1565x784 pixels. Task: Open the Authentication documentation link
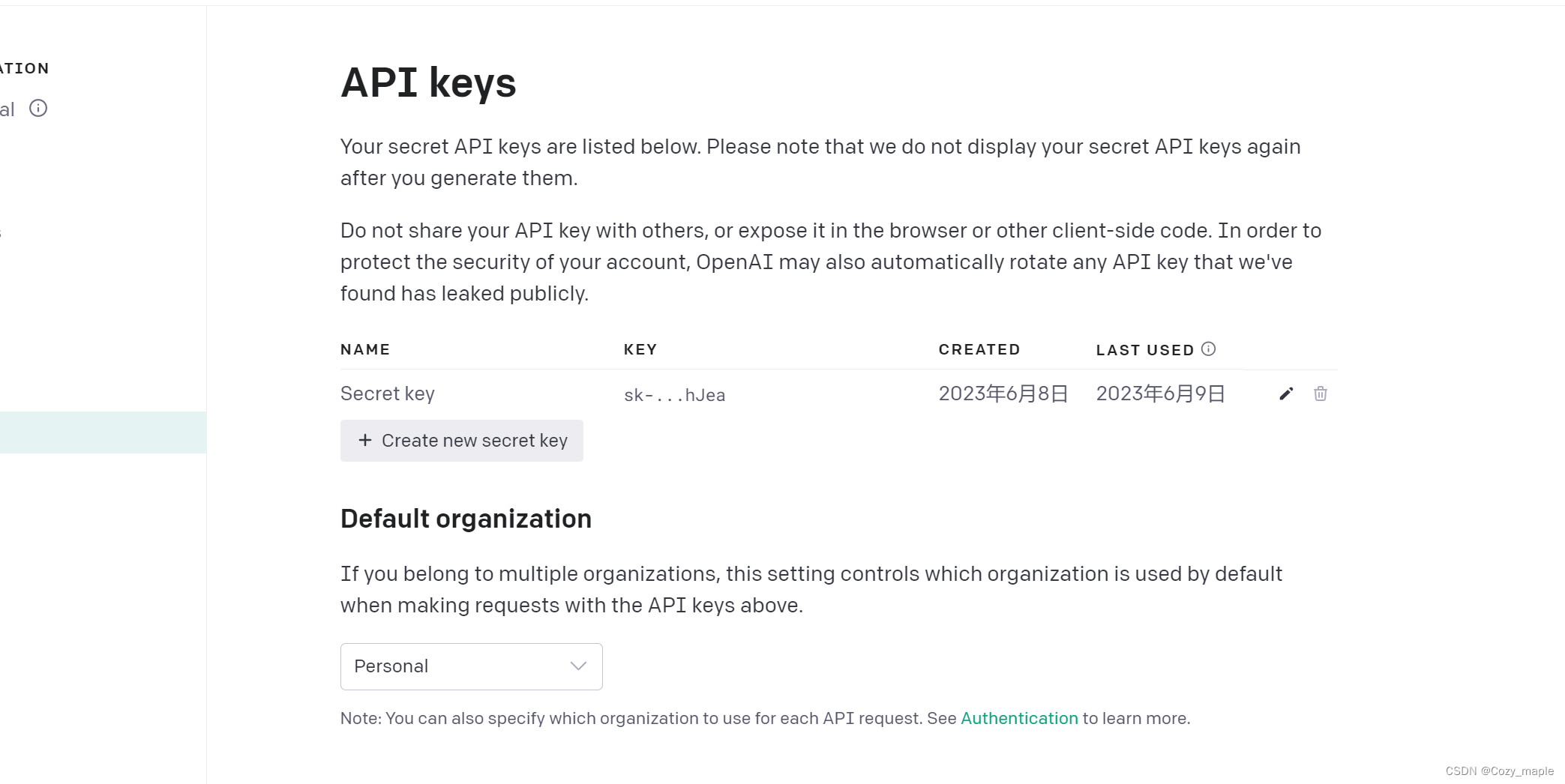click(x=1019, y=718)
